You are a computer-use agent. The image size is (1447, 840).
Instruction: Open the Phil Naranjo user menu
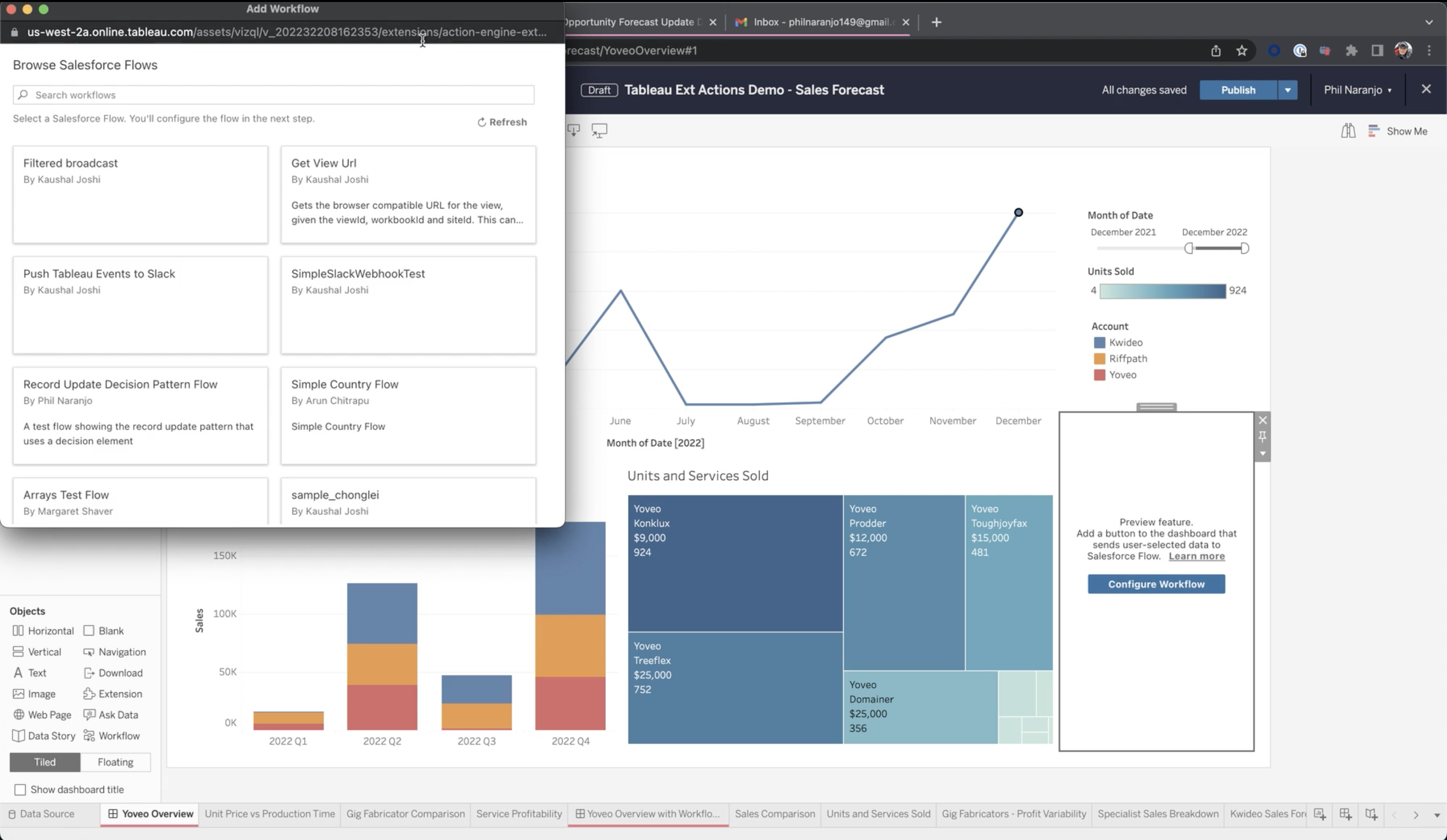[x=1358, y=89]
